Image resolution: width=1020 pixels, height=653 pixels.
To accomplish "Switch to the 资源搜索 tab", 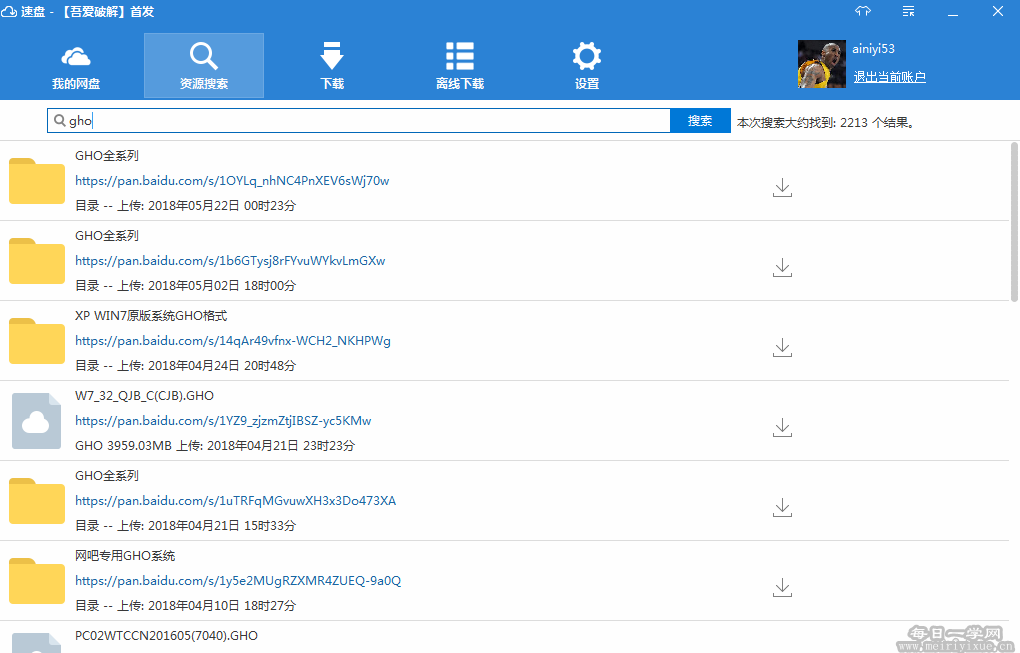I will pyautogui.click(x=204, y=66).
